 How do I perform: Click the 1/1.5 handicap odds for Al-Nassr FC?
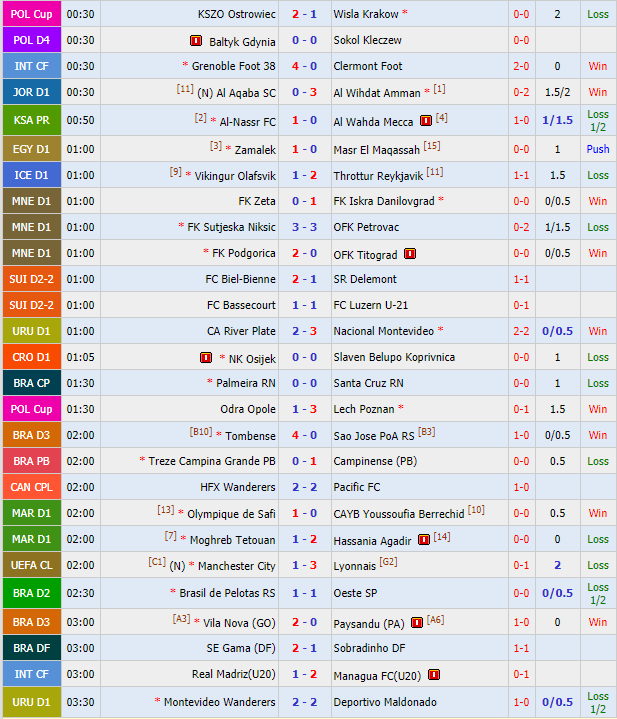click(x=557, y=120)
